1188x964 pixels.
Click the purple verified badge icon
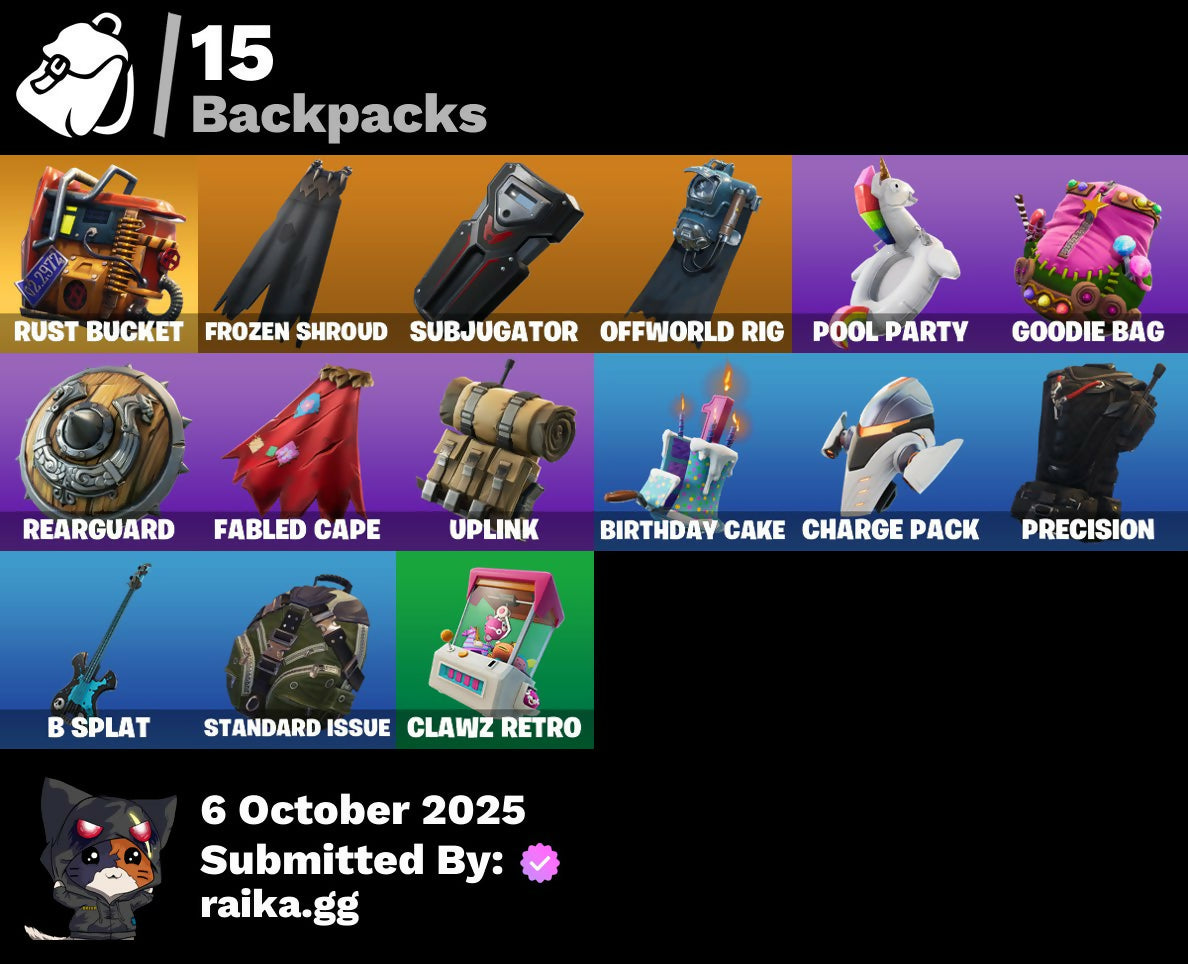pyautogui.click(x=539, y=862)
